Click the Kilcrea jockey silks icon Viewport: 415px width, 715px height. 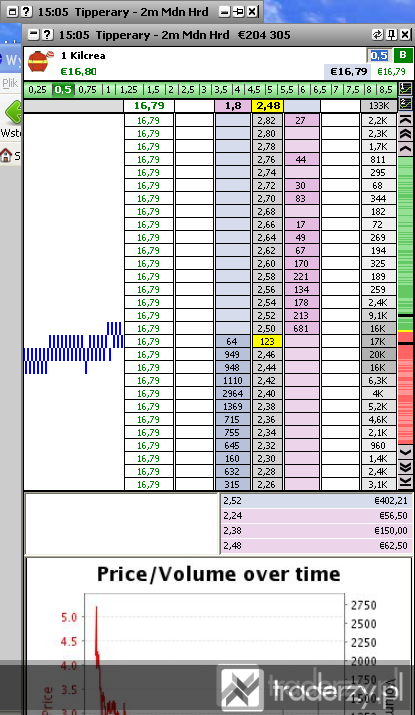coord(41,62)
